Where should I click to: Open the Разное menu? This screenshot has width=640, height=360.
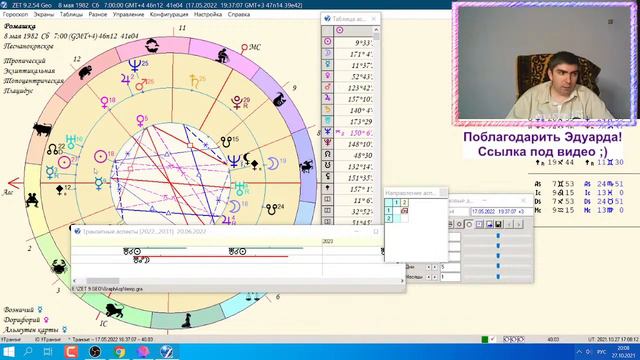pyautogui.click(x=98, y=14)
